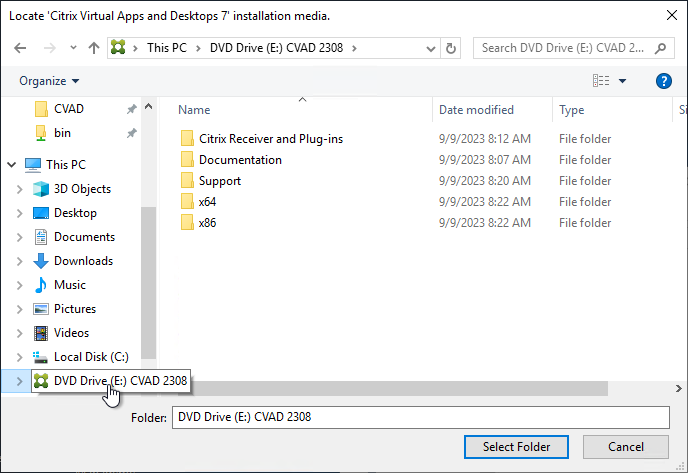The height and width of the screenshot is (473, 688).
Task: Select DVD Drive (E:) CVAD 2308 in tree
Action: [x=111, y=381]
